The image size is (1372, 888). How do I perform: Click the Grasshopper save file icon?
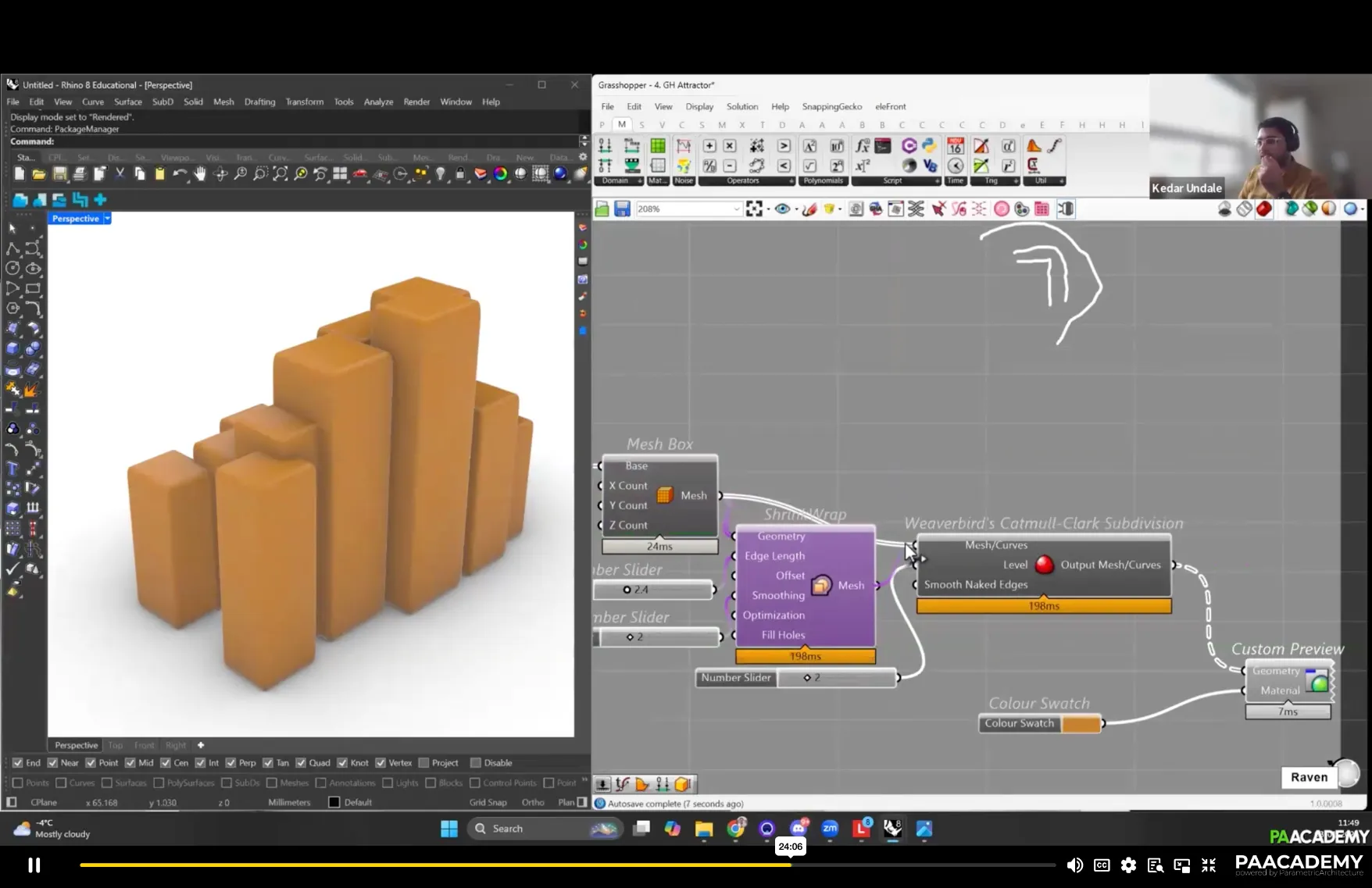pyautogui.click(x=622, y=209)
